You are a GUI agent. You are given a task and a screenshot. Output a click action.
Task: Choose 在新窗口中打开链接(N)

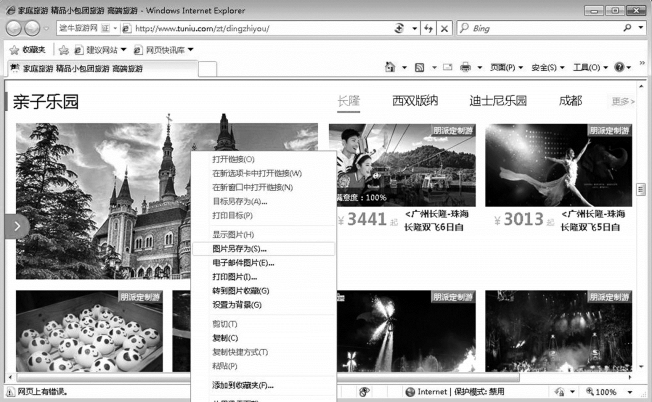264,187
